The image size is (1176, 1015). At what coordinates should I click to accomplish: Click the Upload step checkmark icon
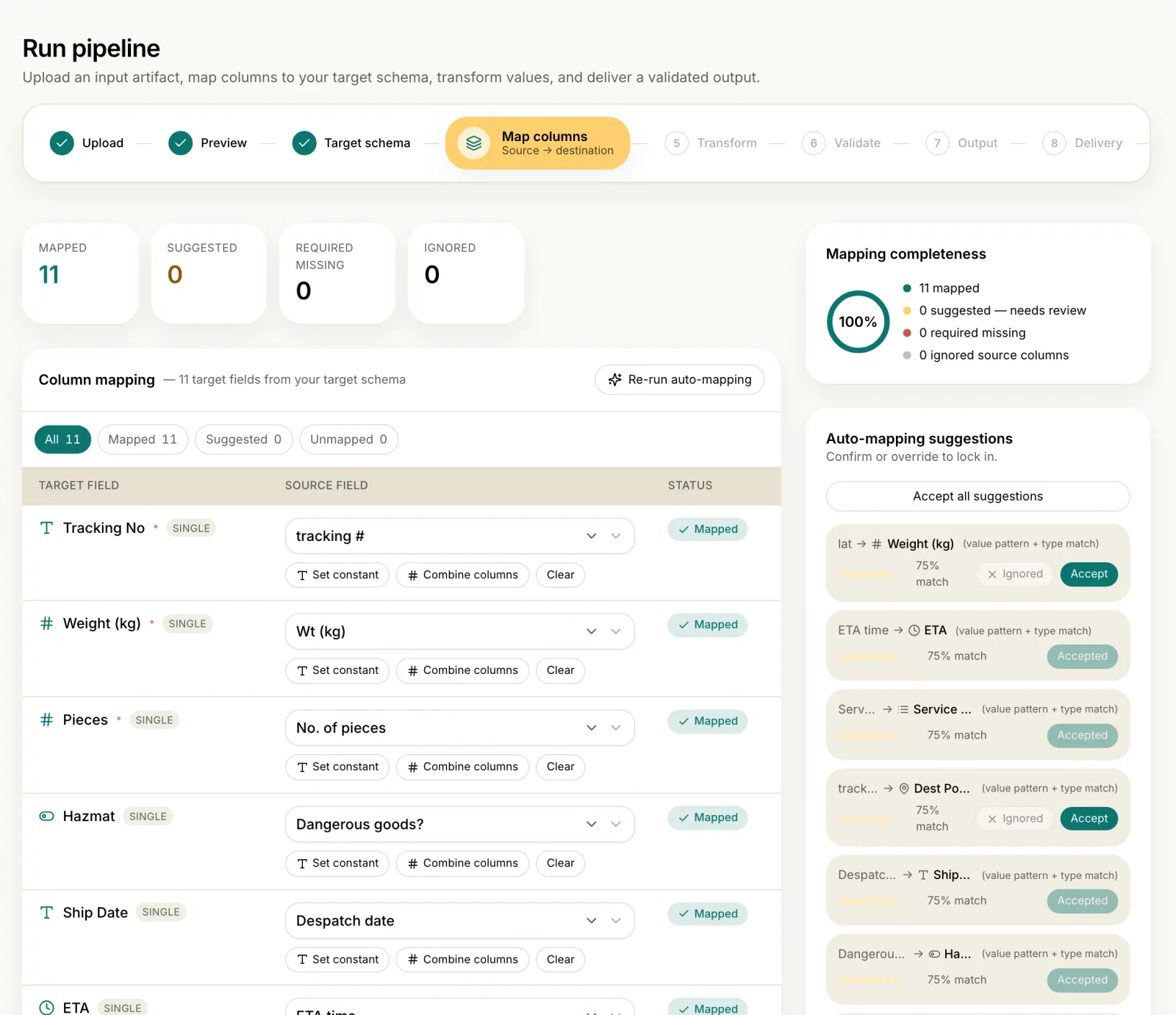click(62, 143)
